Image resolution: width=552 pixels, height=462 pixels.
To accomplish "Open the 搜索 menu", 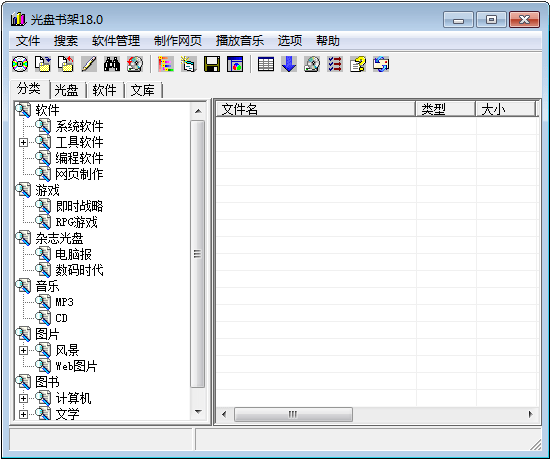I will (x=66, y=41).
